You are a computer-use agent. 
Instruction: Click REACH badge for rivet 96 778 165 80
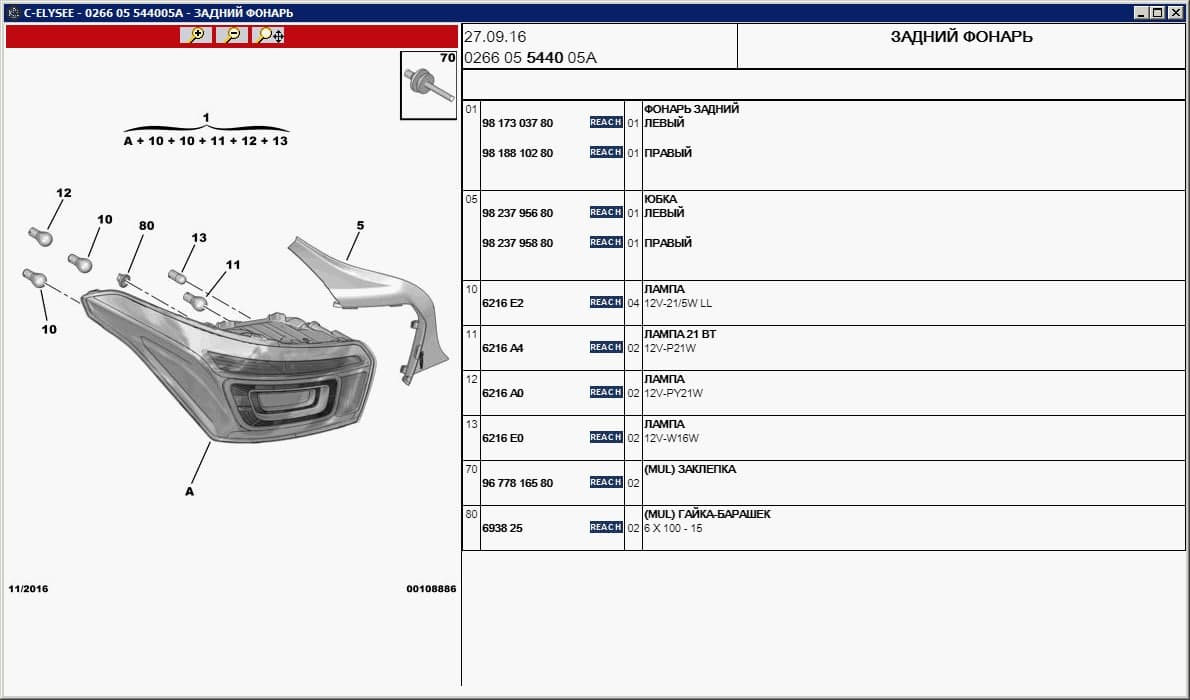pyautogui.click(x=606, y=482)
